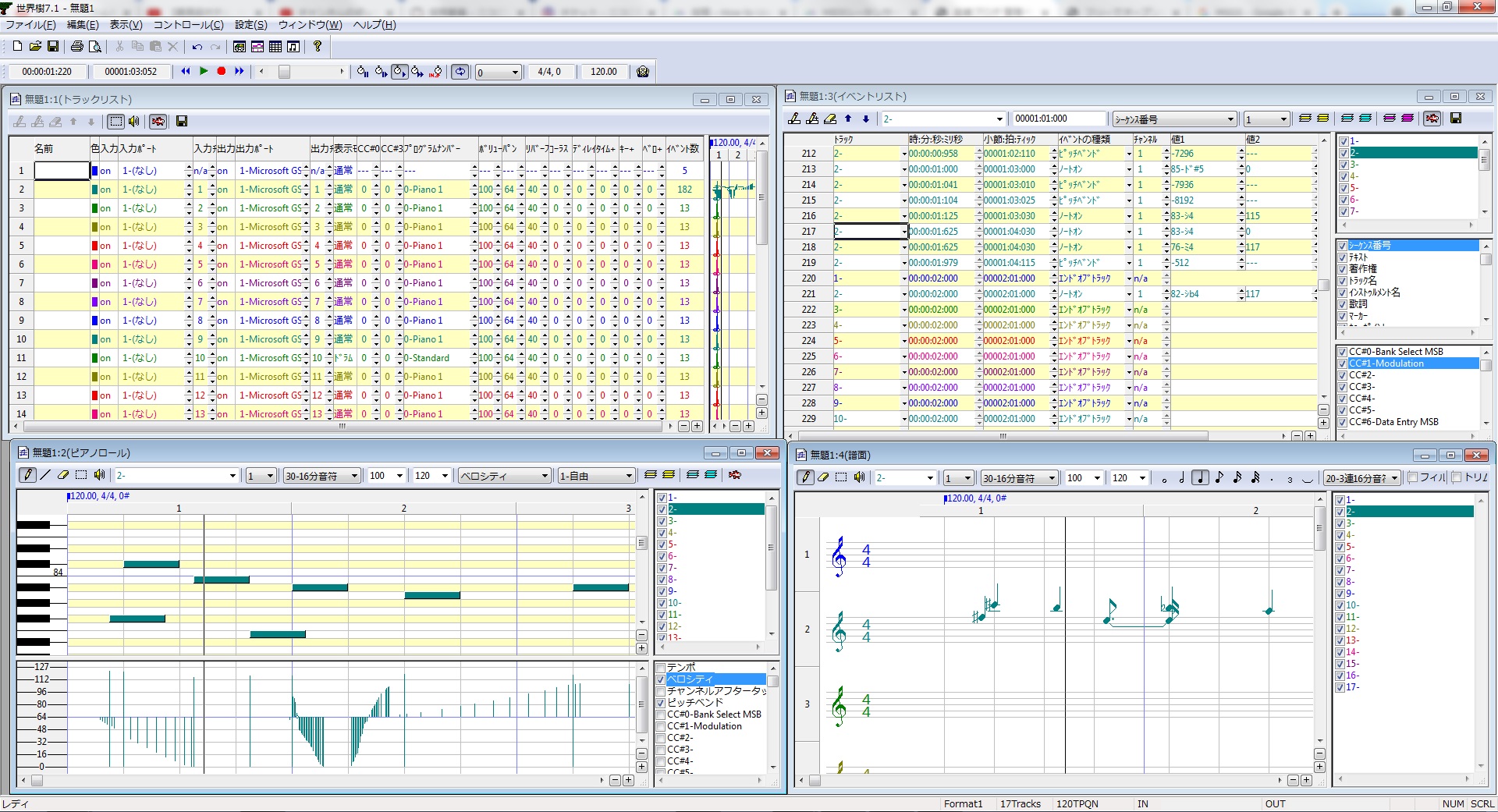Toggle the ピッチベンド checkbox in piano roll
The image size is (1498, 812).
(661, 703)
